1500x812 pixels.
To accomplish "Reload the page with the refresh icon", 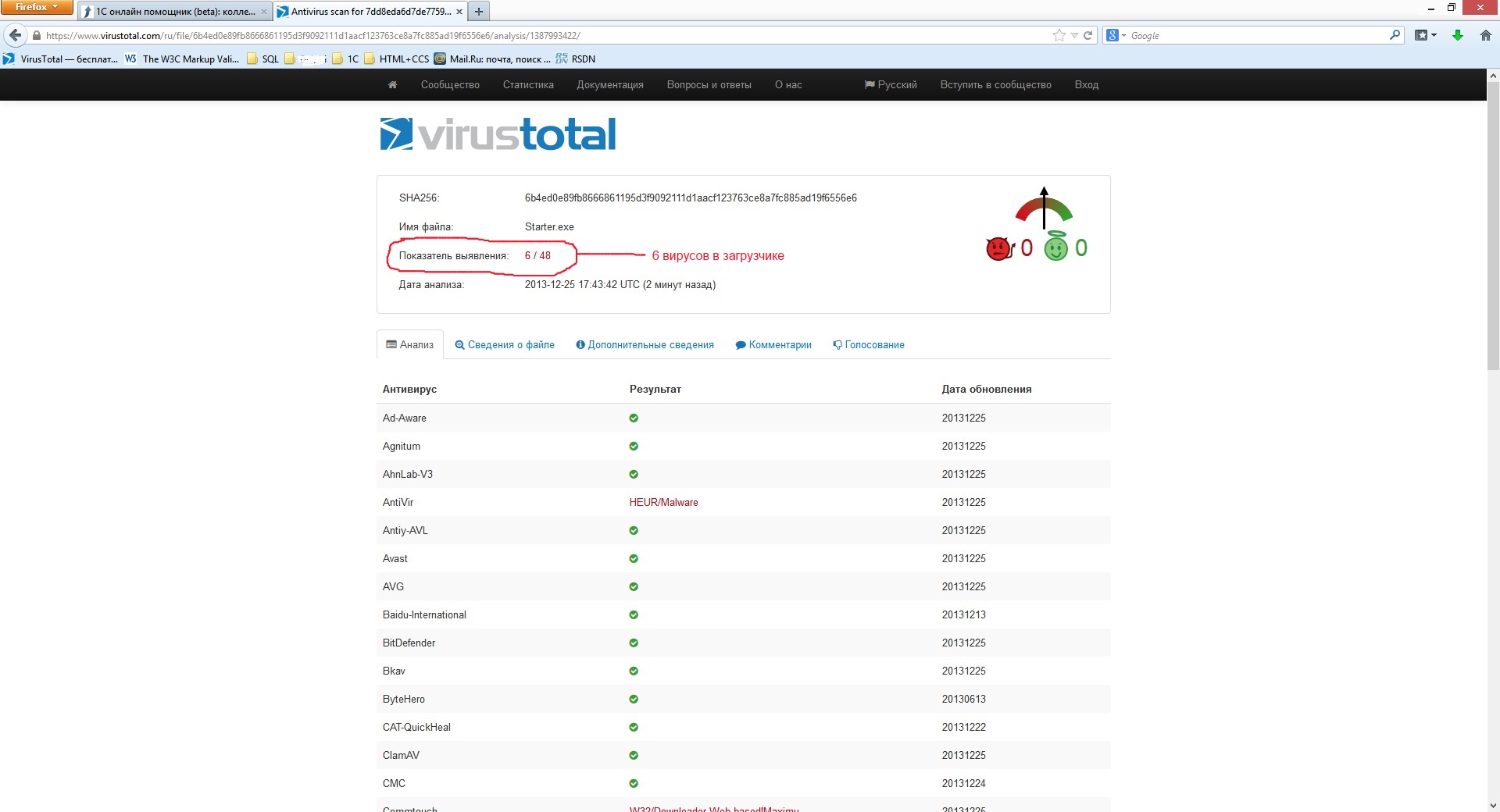I will pos(1087,35).
